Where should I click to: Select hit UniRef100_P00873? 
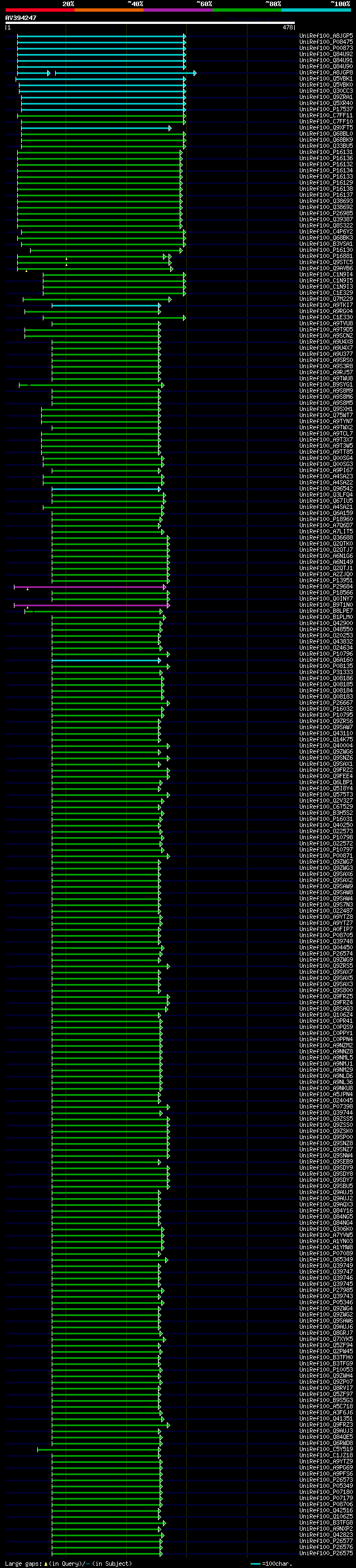[x=326, y=48]
